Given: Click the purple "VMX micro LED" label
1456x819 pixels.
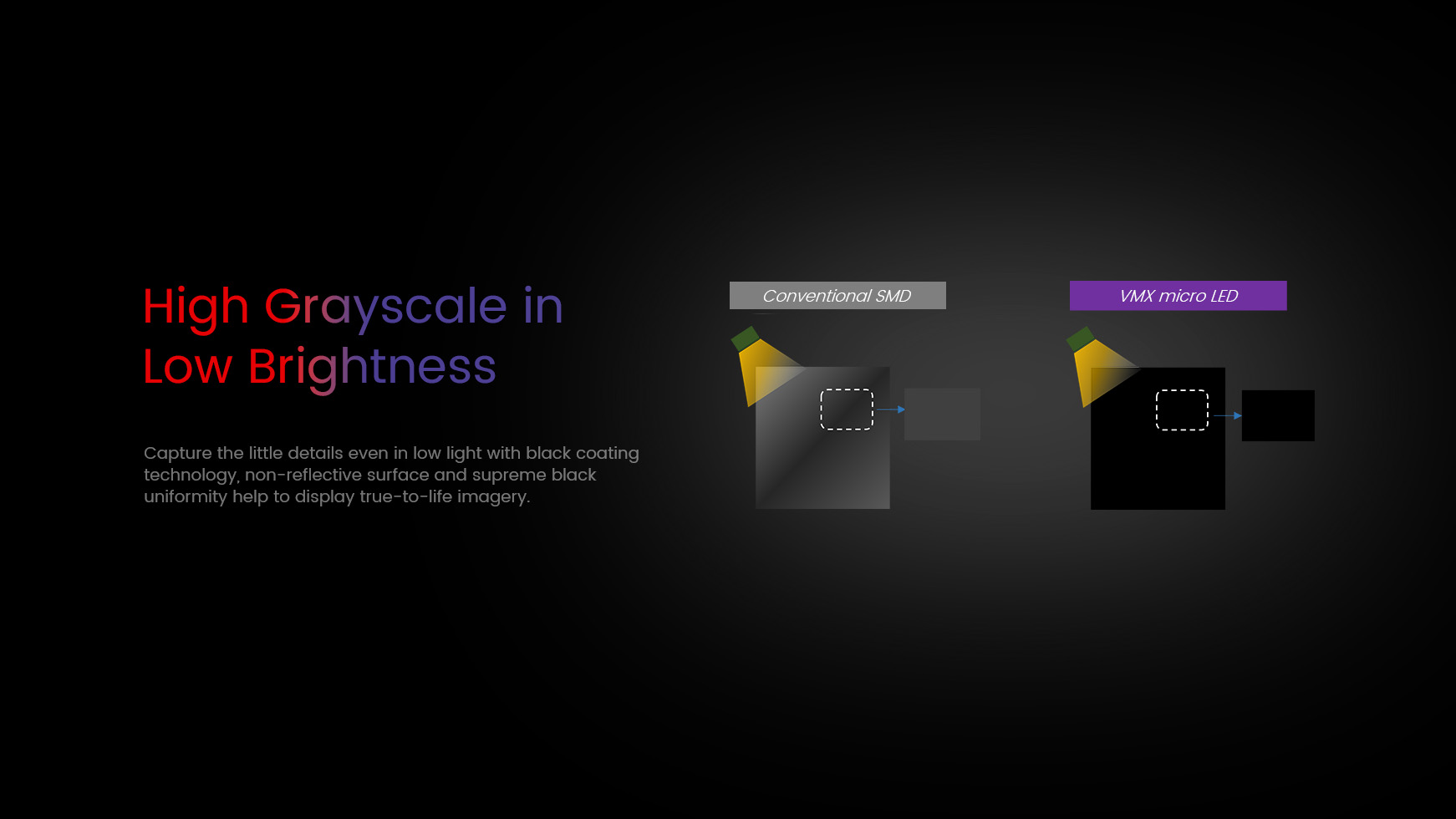Looking at the screenshot, I should coord(1178,296).
